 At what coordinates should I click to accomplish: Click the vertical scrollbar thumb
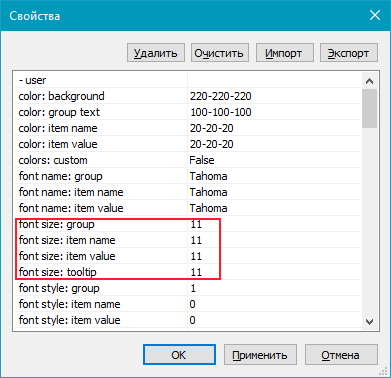click(369, 108)
